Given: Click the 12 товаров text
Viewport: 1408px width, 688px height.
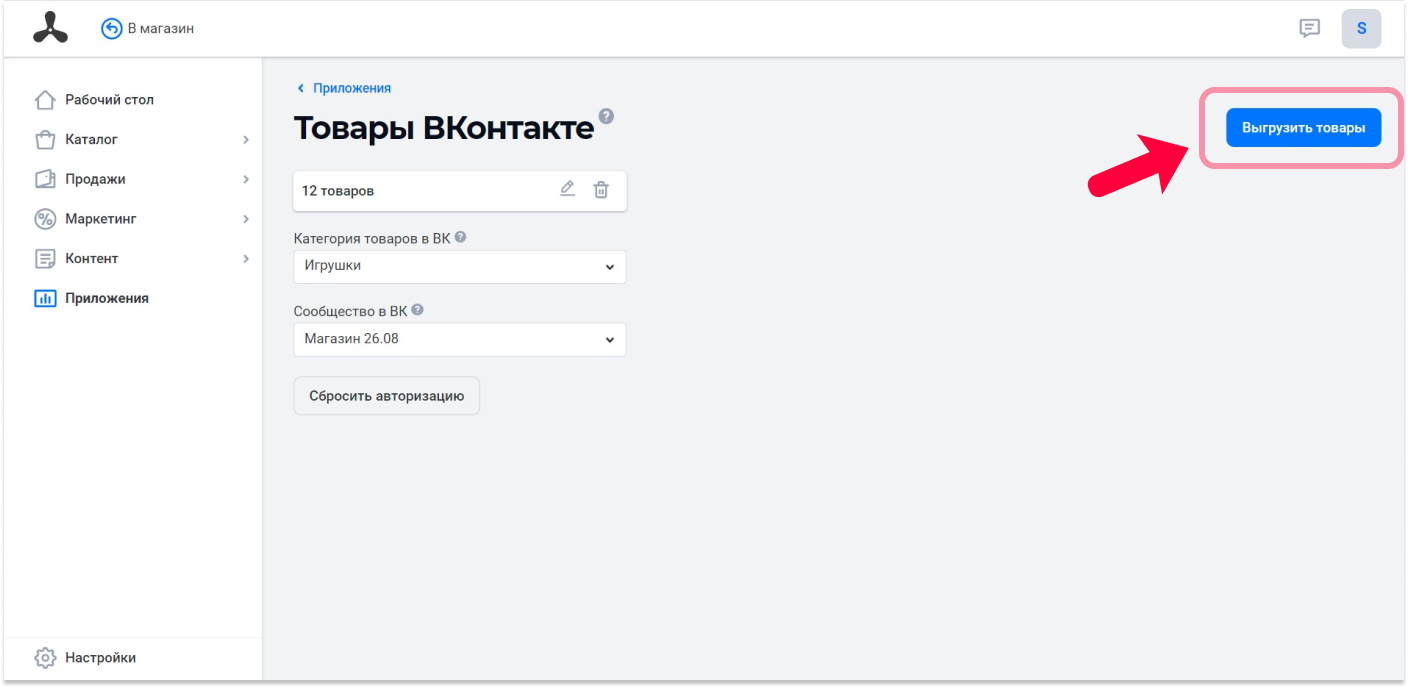Looking at the screenshot, I should [x=338, y=190].
